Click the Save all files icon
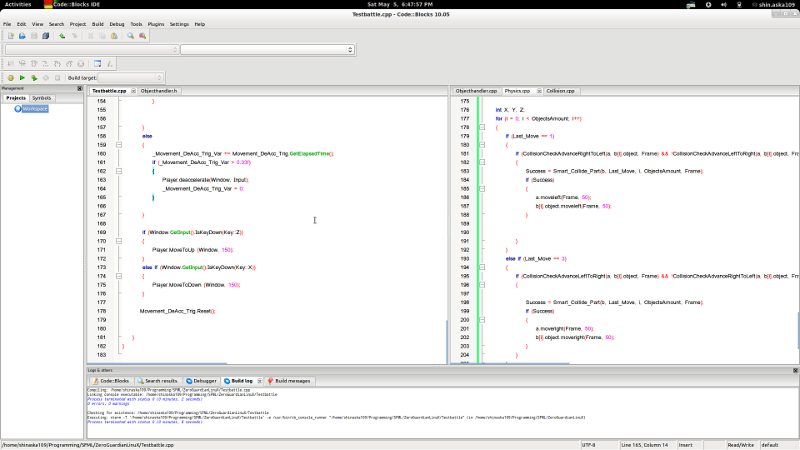800x450 pixels. click(x=45, y=36)
